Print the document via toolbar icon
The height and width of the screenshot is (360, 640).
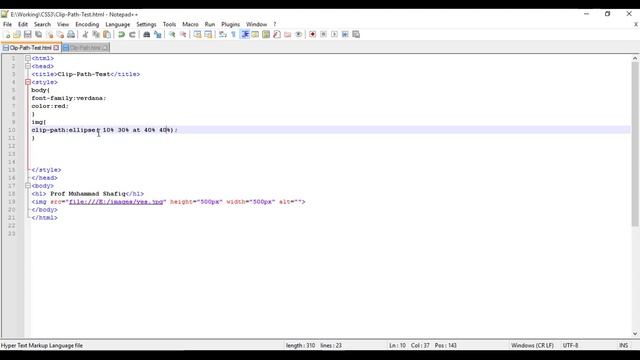71,35
